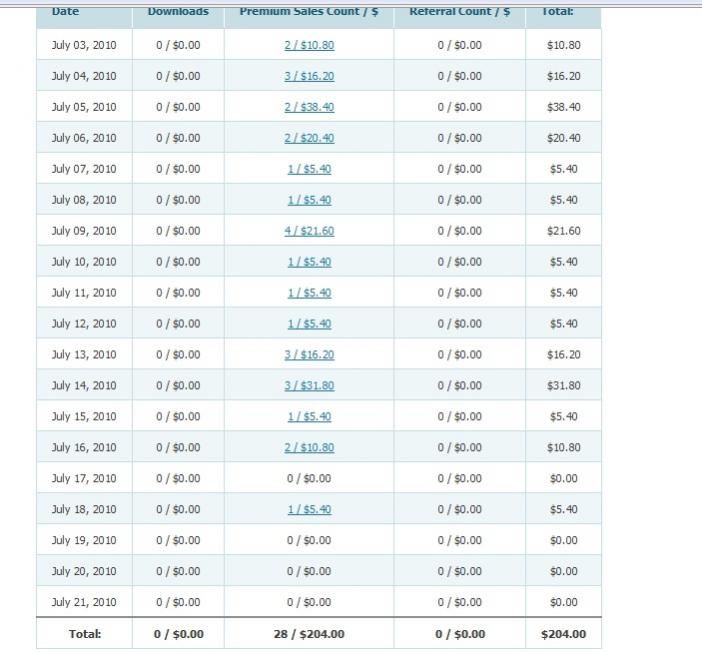This screenshot has width=702, height=652.
Task: Click July 19 premium sales 0 / $0.00
Action: click(309, 540)
